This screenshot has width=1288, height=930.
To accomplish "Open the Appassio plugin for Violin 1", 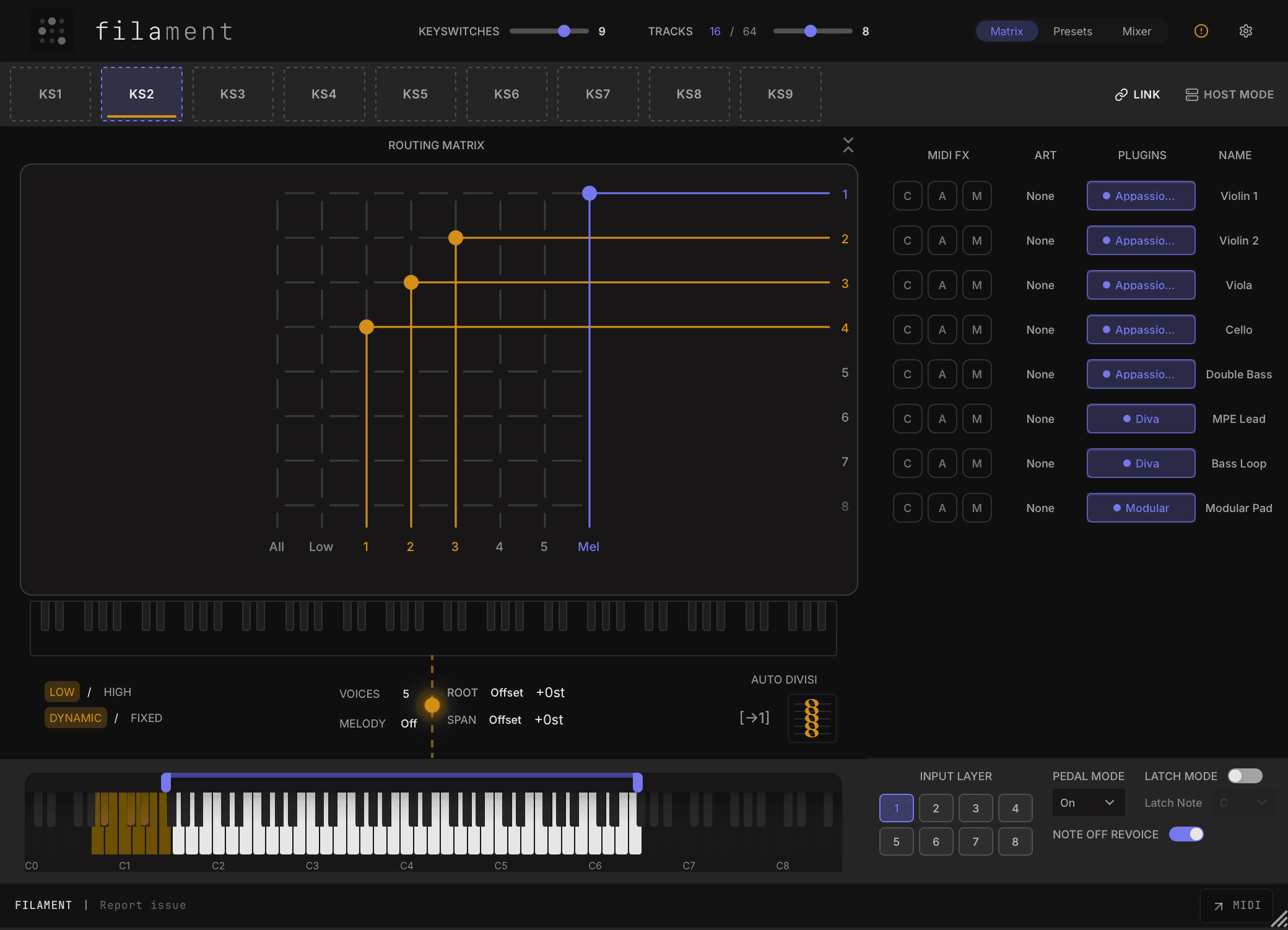I will [1141, 196].
